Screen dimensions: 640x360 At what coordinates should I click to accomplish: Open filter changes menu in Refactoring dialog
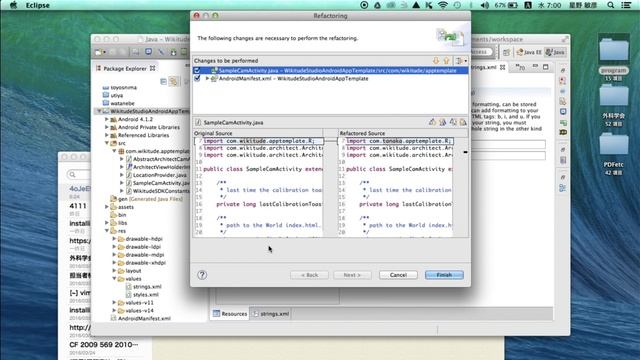coord(461,60)
